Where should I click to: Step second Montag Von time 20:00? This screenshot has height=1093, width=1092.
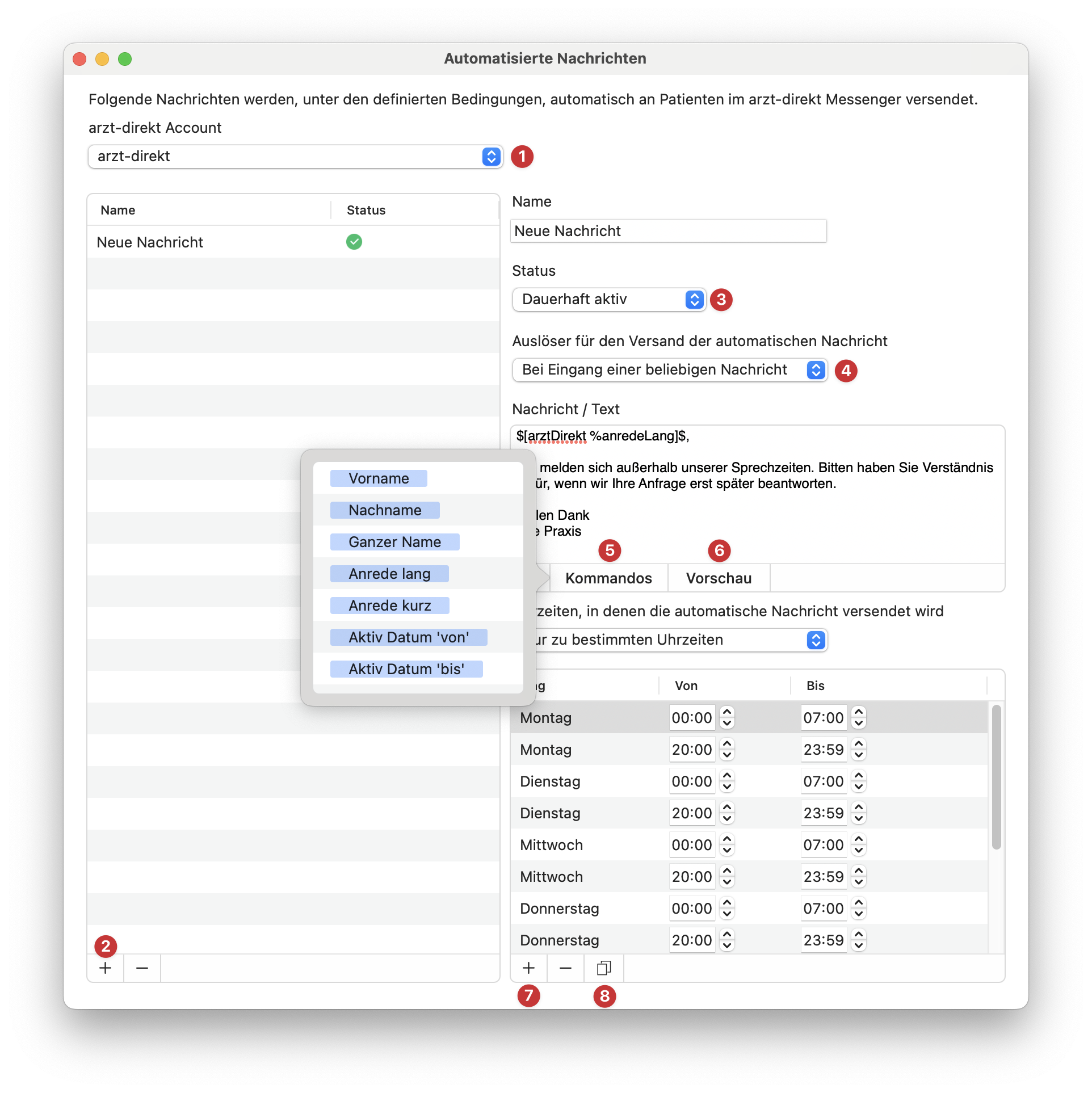click(x=727, y=750)
